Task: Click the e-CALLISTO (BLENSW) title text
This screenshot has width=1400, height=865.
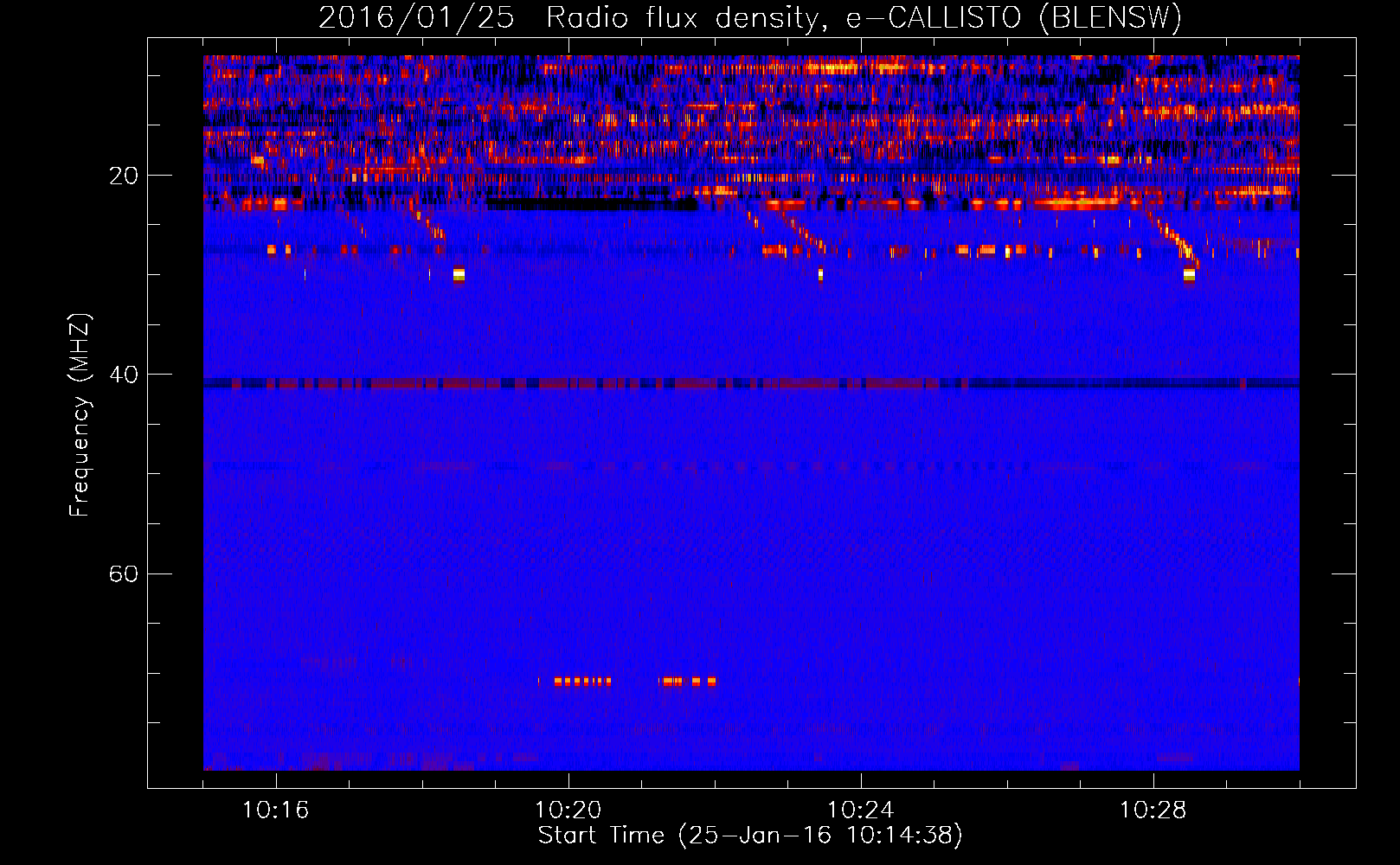Action: (1014, 17)
